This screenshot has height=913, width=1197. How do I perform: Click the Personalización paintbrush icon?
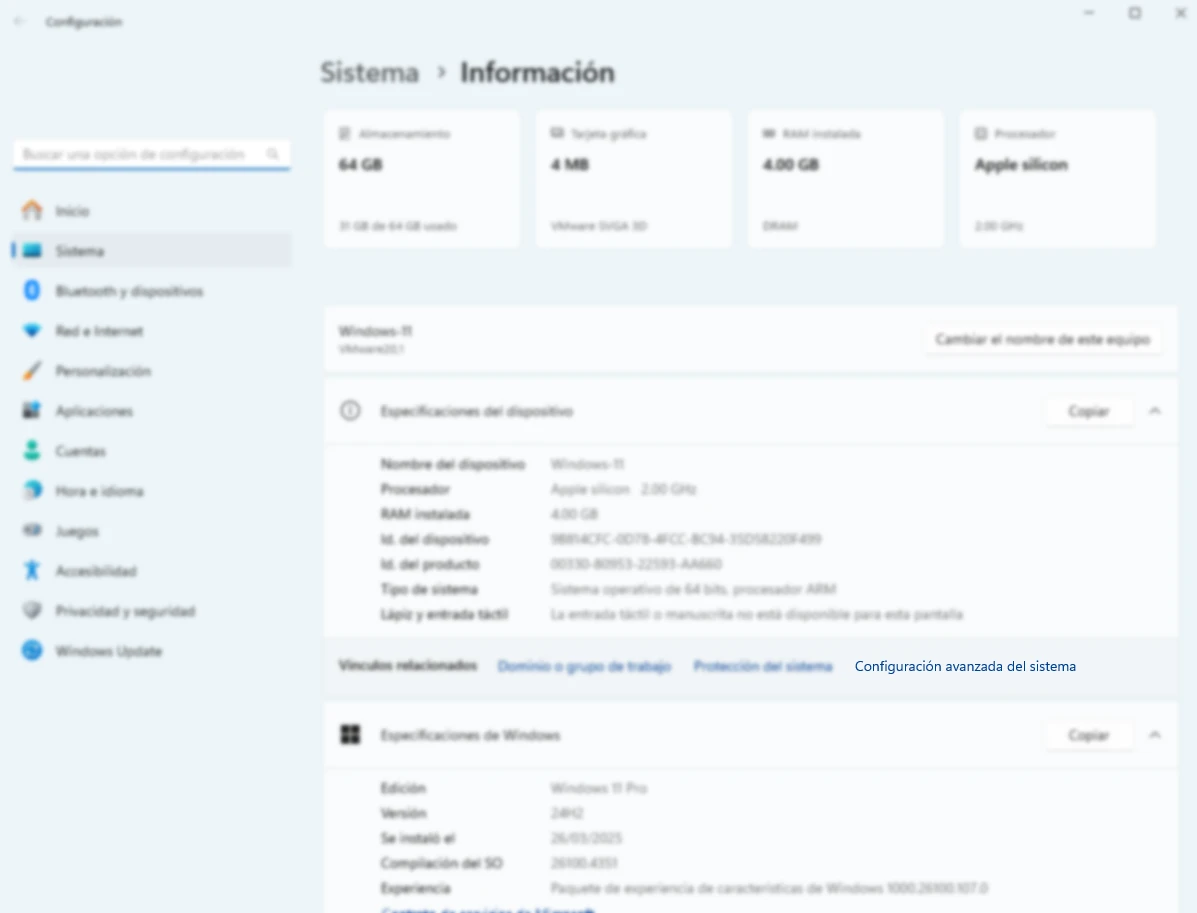(33, 371)
